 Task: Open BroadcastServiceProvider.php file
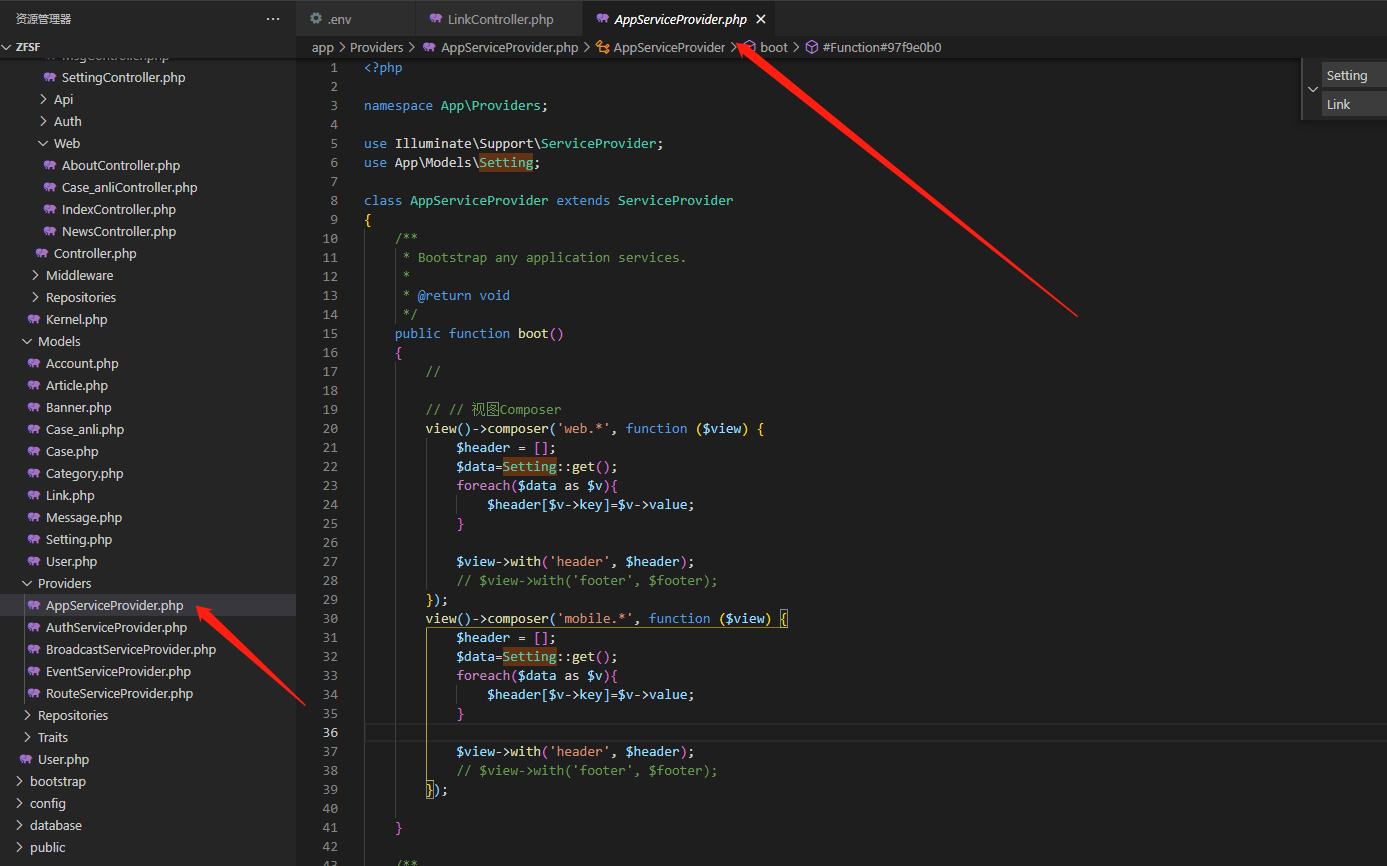point(130,649)
